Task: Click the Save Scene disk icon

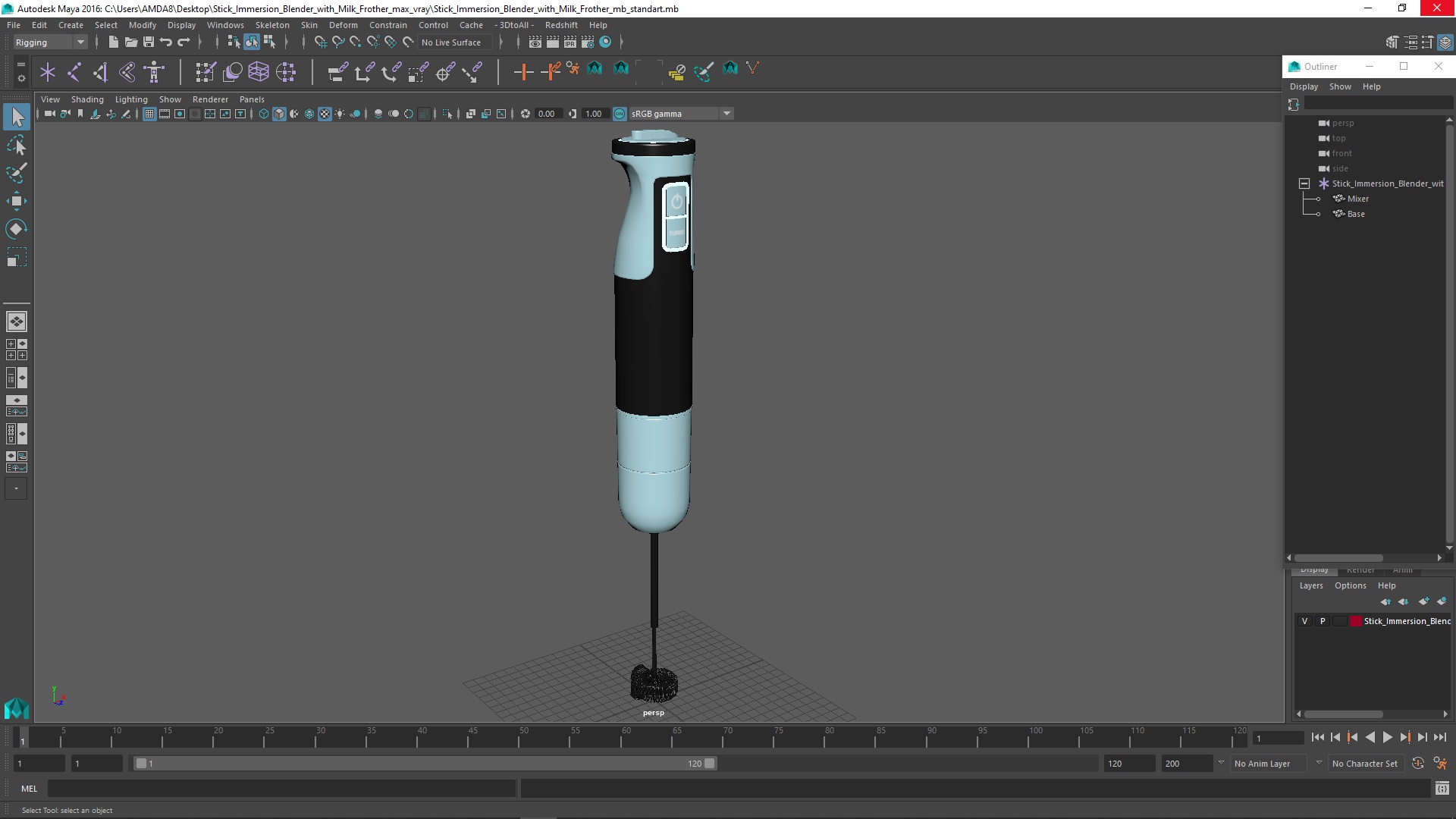Action: 149,42
